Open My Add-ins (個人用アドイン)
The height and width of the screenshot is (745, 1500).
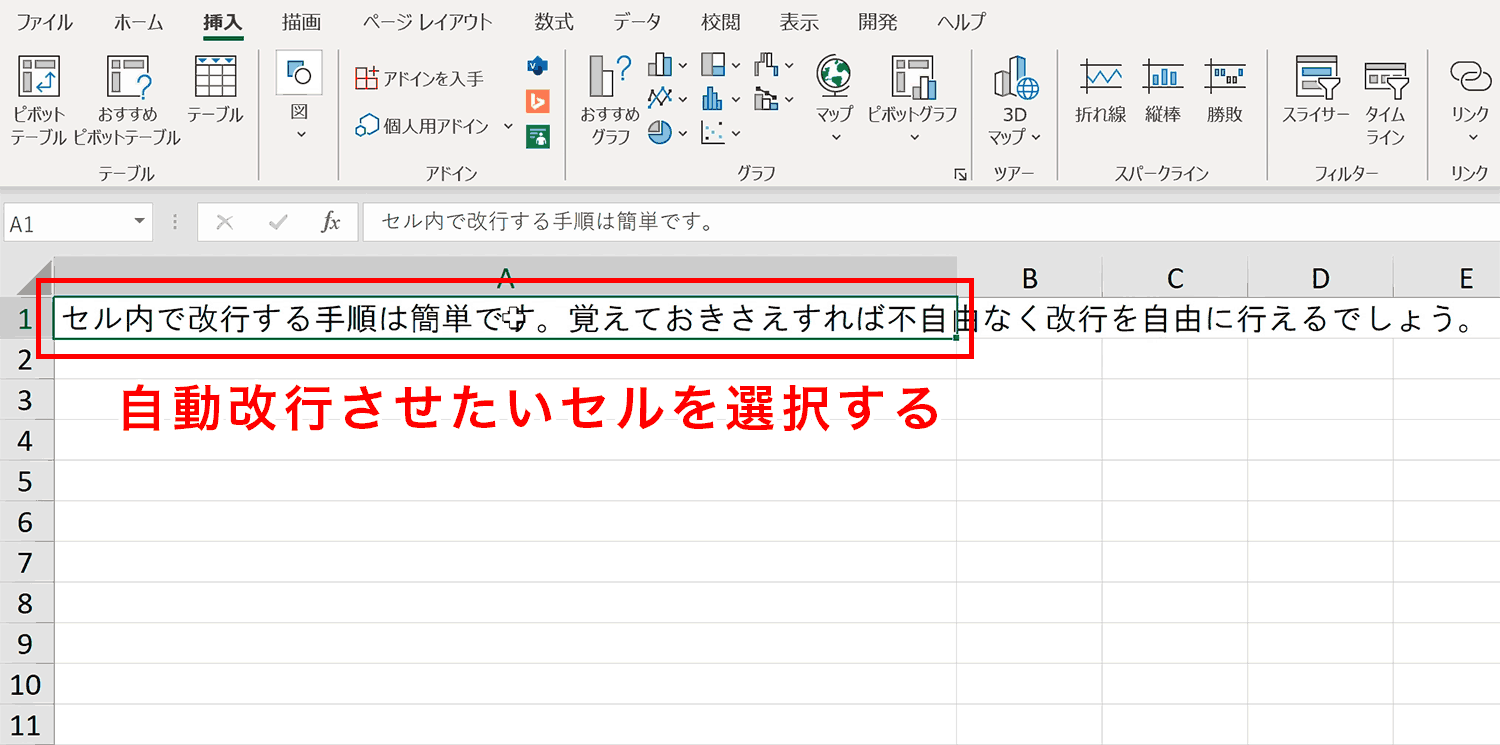click(x=424, y=126)
